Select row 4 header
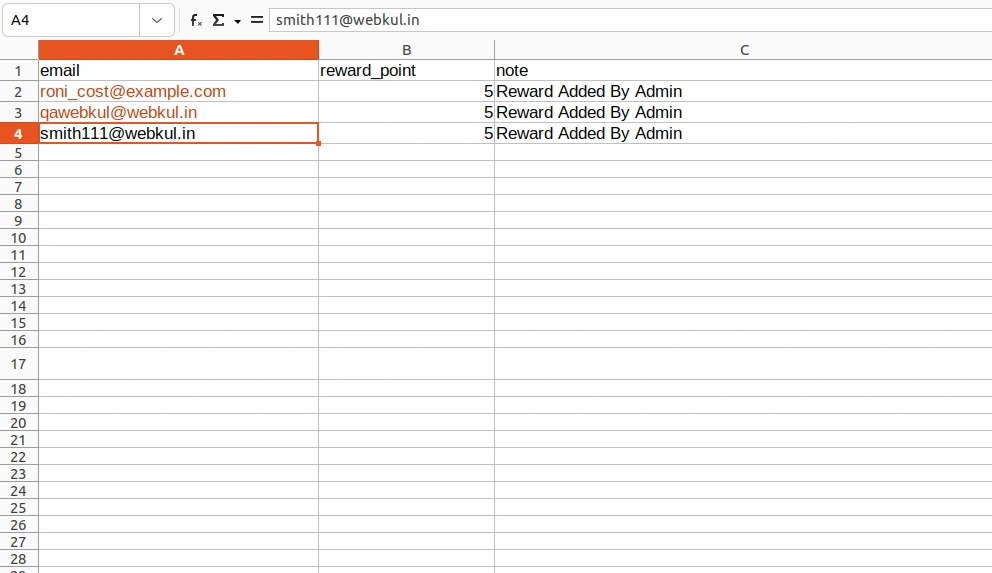The image size is (992, 573). [18, 134]
